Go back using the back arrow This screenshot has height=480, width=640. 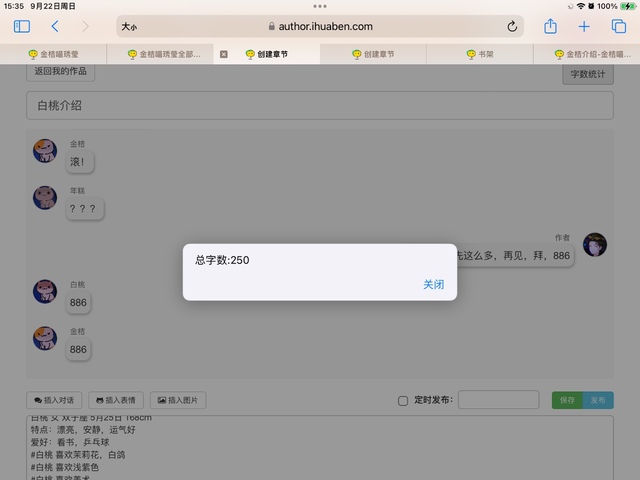click(55, 27)
